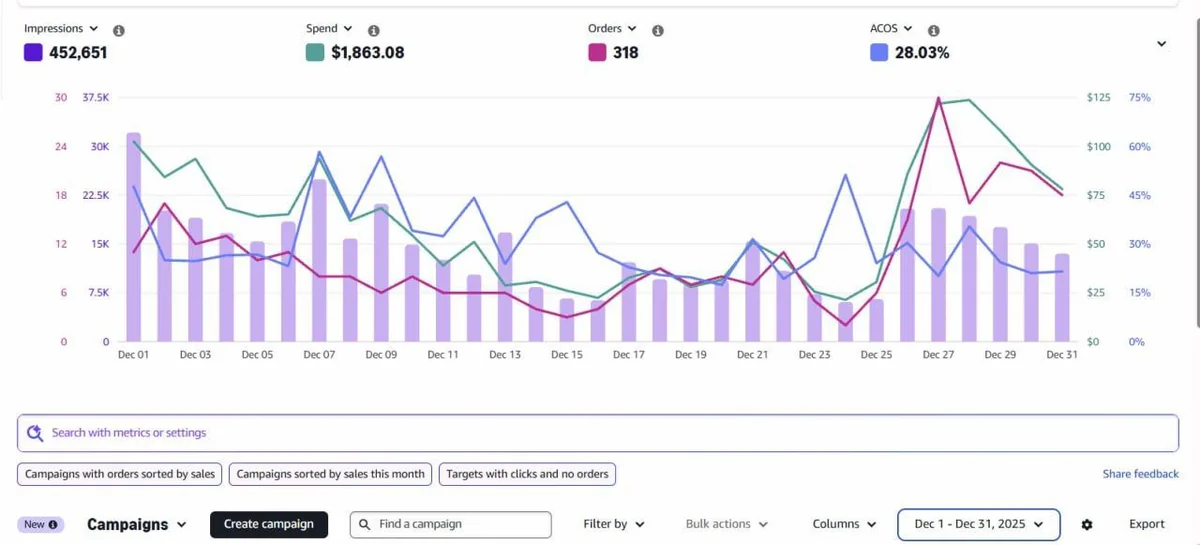Open the Campaigns view dropdown
1200x545 pixels.
point(137,524)
